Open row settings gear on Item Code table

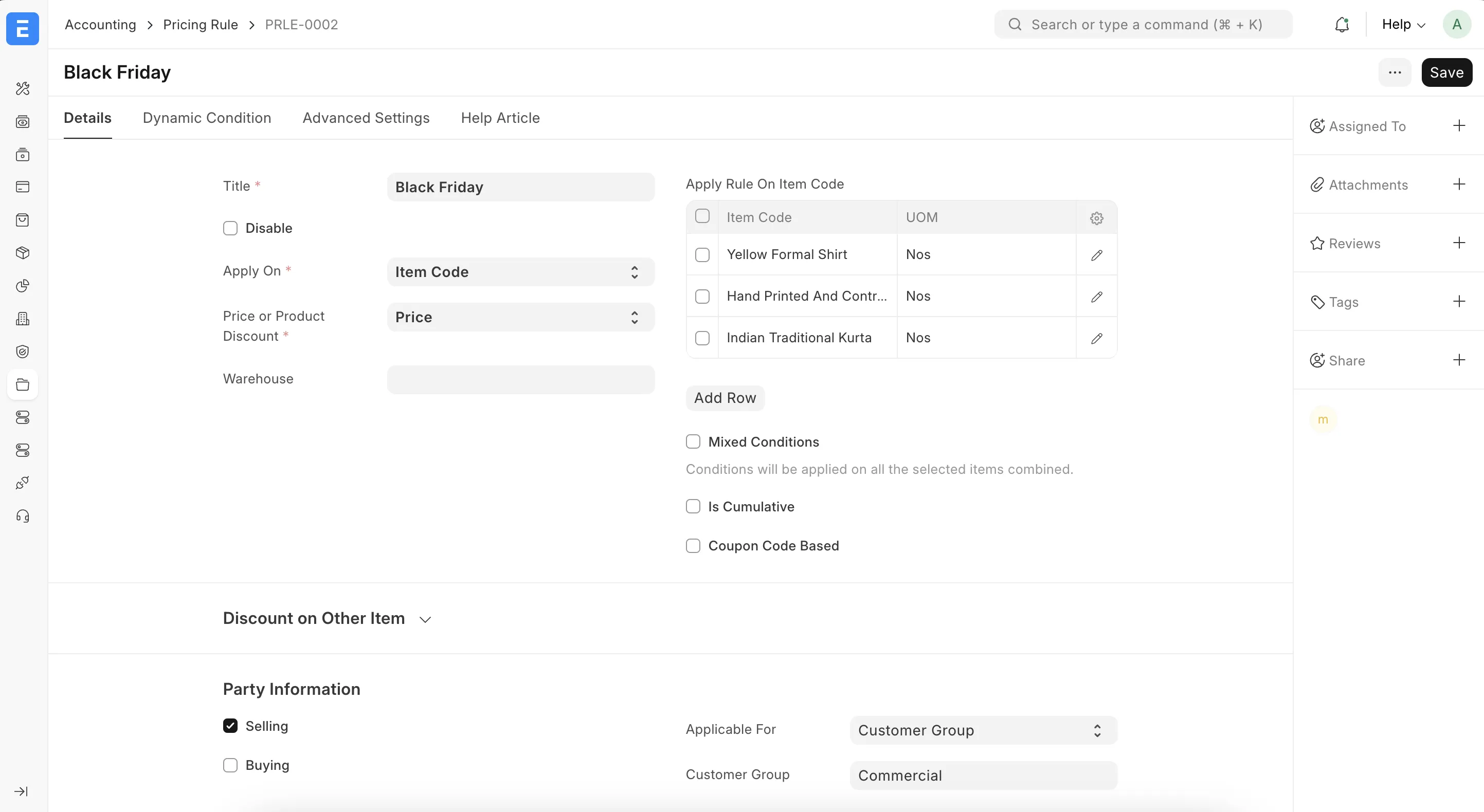pos(1096,218)
